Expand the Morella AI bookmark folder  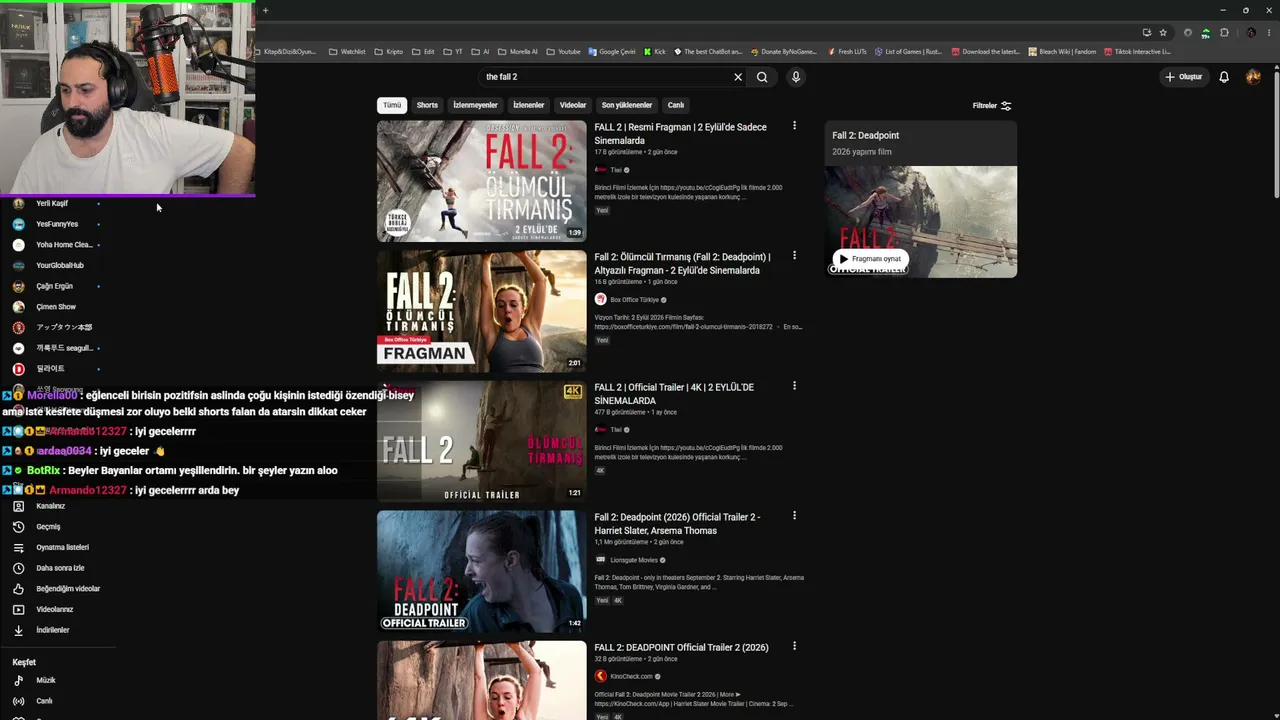(x=517, y=52)
